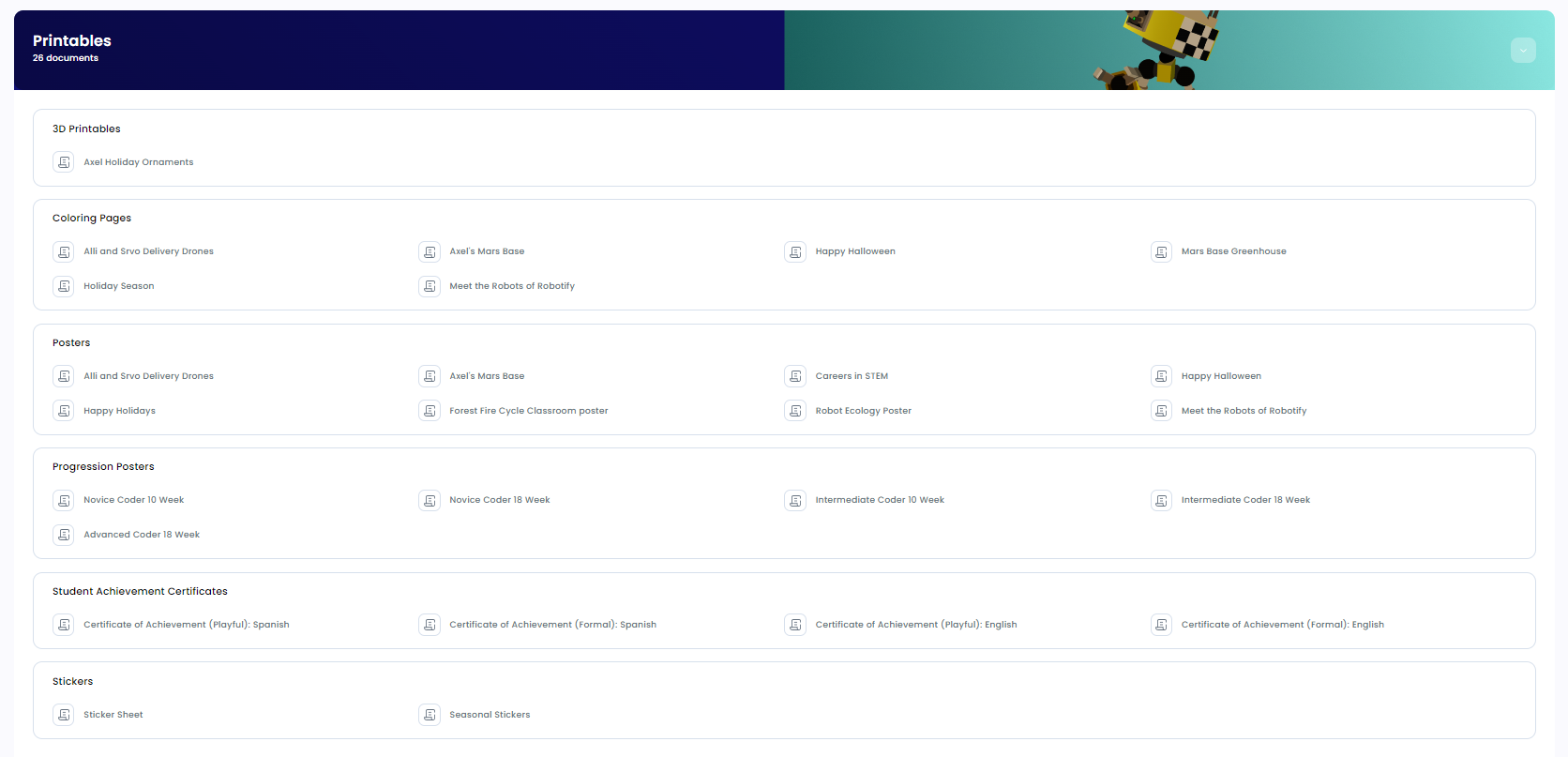Click the document icon beside Robot Ecology Poster
Screen dimensions: 1568x757
pos(795,411)
